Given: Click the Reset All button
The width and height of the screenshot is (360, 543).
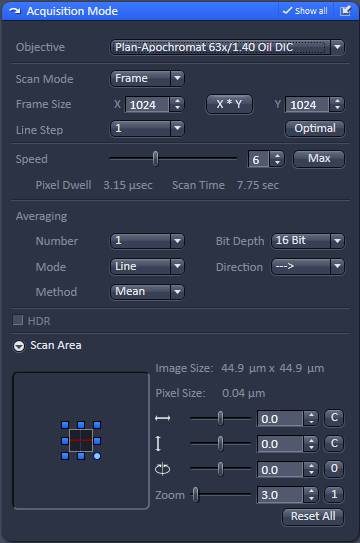Looking at the screenshot, I should [x=313, y=517].
